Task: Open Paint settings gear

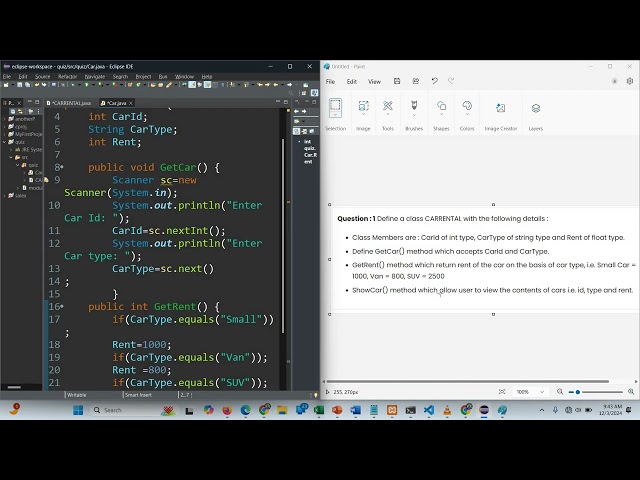Action: 629,81
